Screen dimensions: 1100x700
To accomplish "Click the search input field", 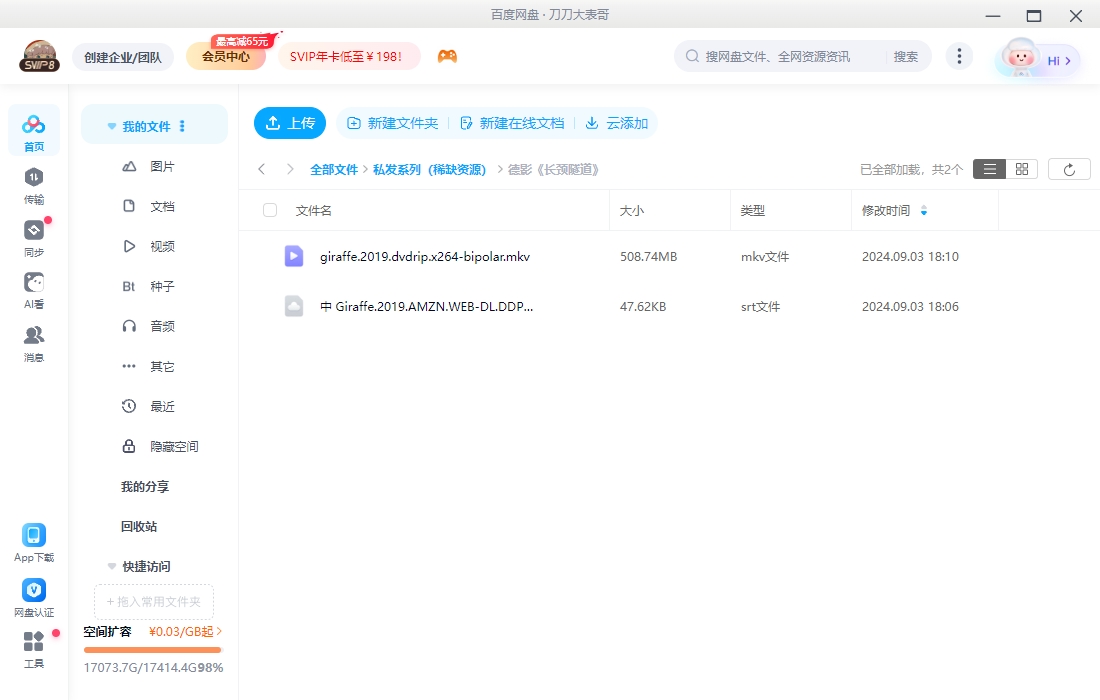I will tap(790, 56).
